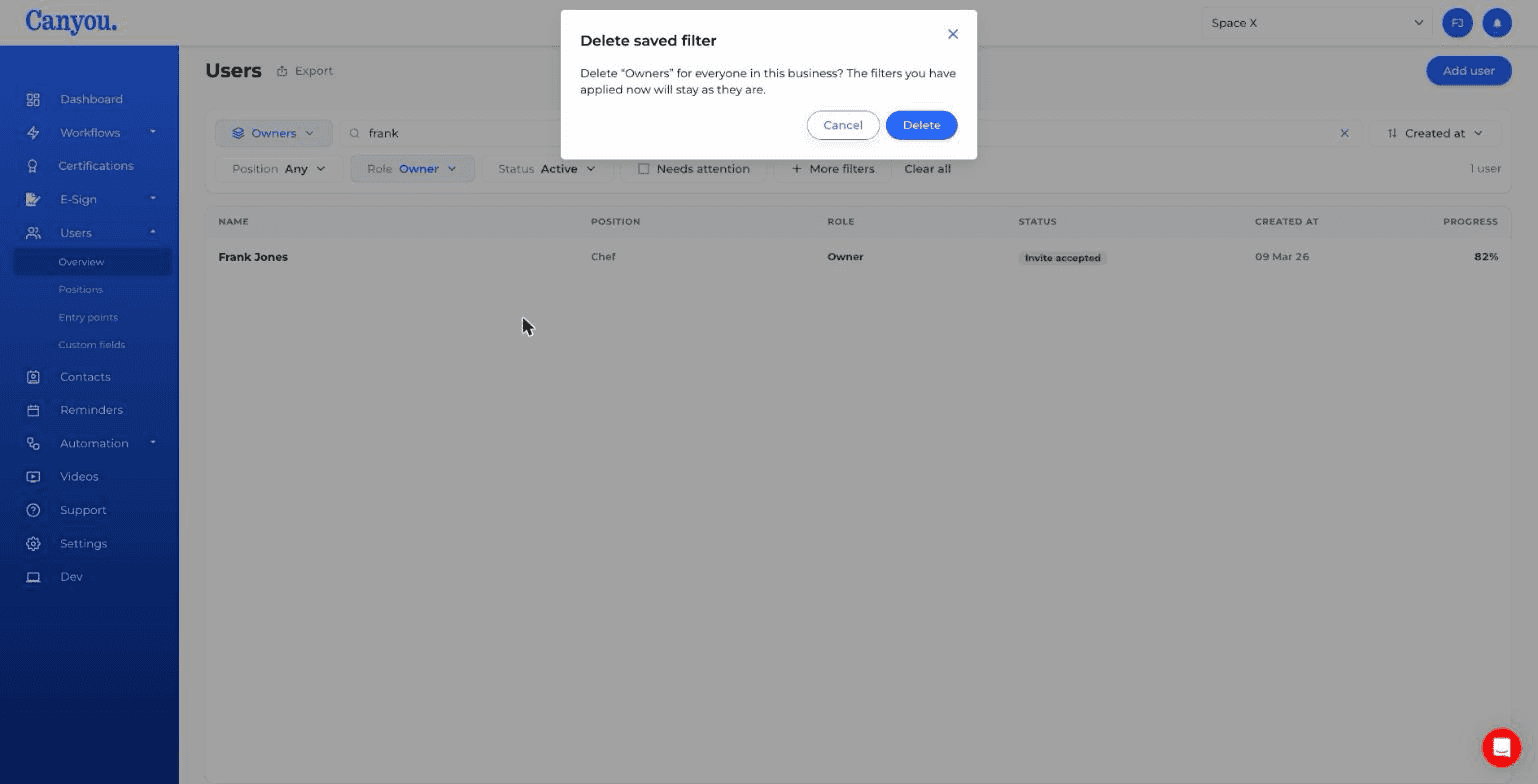Screen dimensions: 1538x784
Task: Open notifications bell icon
Action: pos(1497,23)
